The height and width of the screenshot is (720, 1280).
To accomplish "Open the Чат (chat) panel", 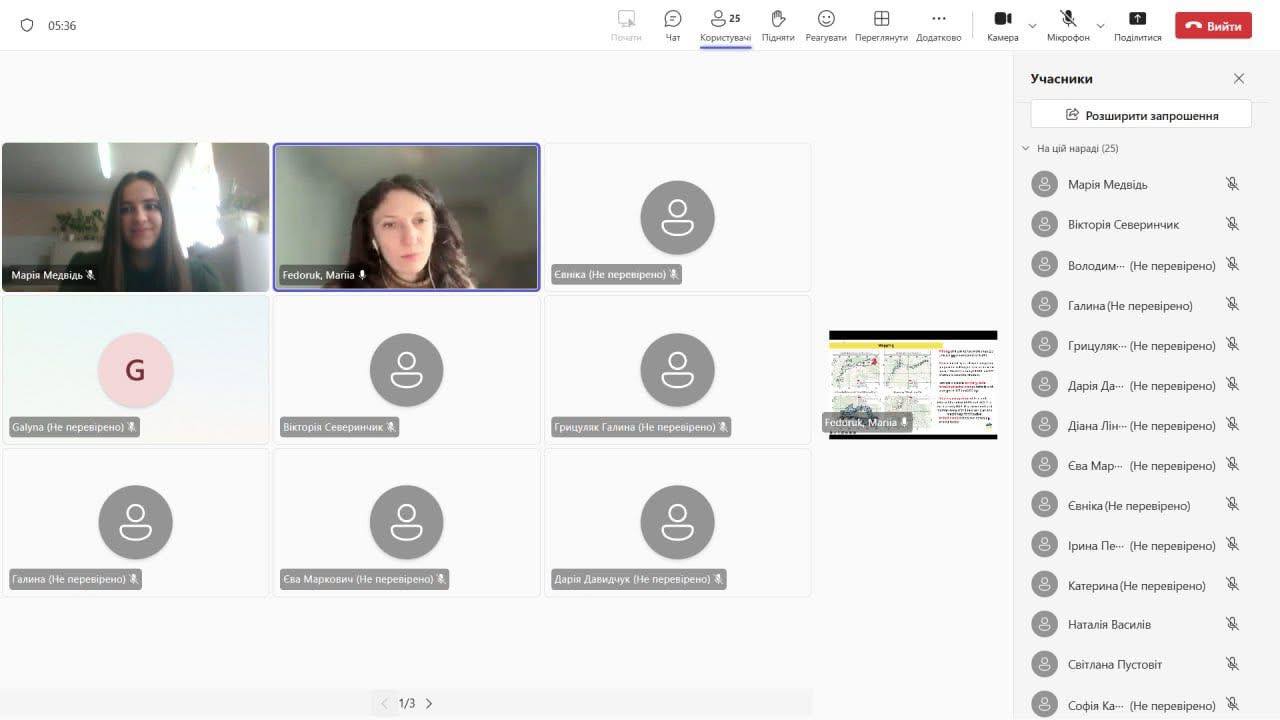I will [x=673, y=19].
